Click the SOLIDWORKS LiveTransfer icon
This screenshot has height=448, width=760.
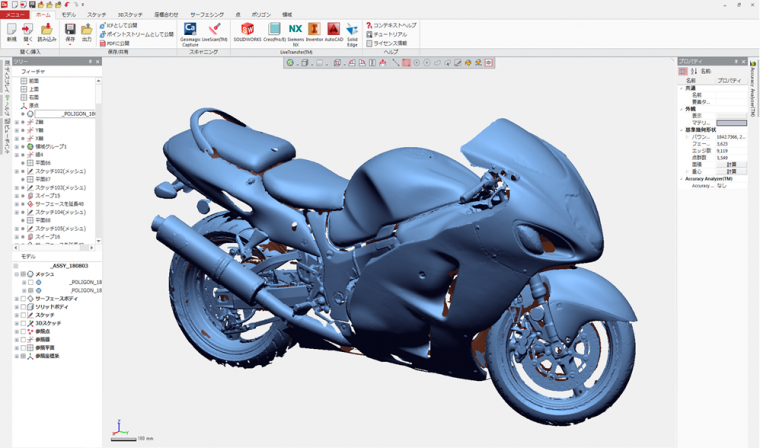[x=247, y=31]
